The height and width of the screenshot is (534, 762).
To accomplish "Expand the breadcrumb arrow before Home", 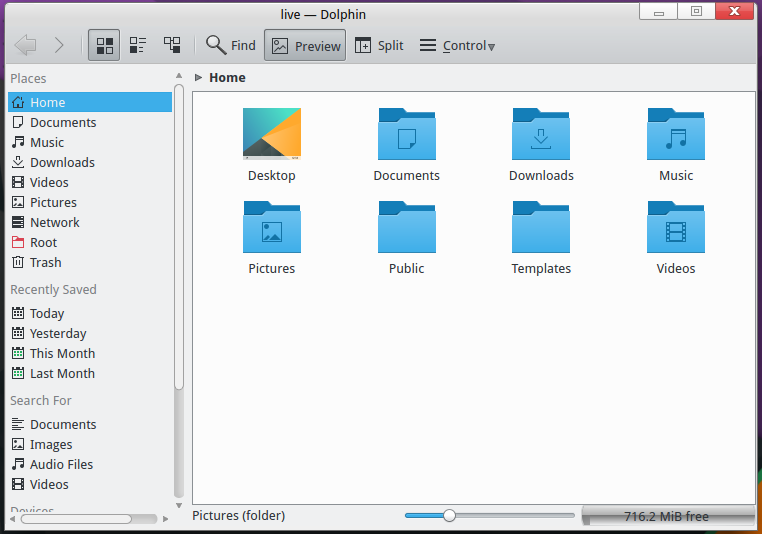I will click(199, 77).
